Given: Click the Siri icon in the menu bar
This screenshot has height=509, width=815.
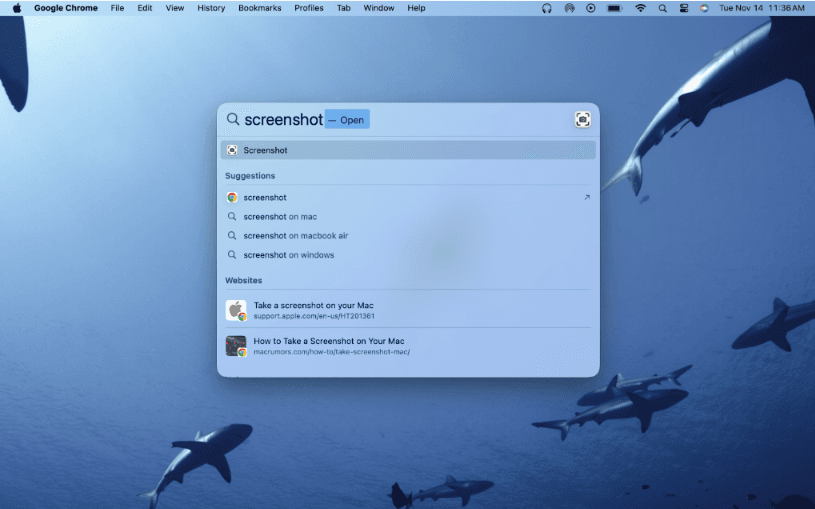Looking at the screenshot, I should tap(705, 8).
